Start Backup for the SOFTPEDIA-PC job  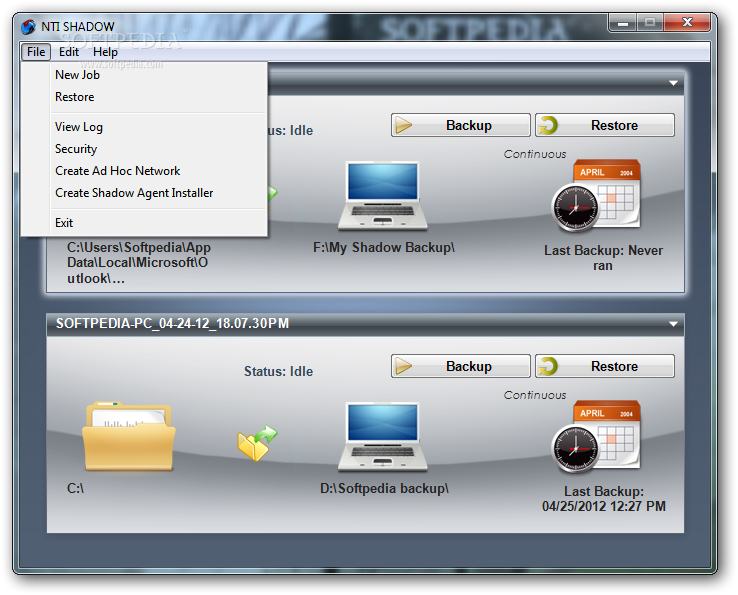coord(461,366)
